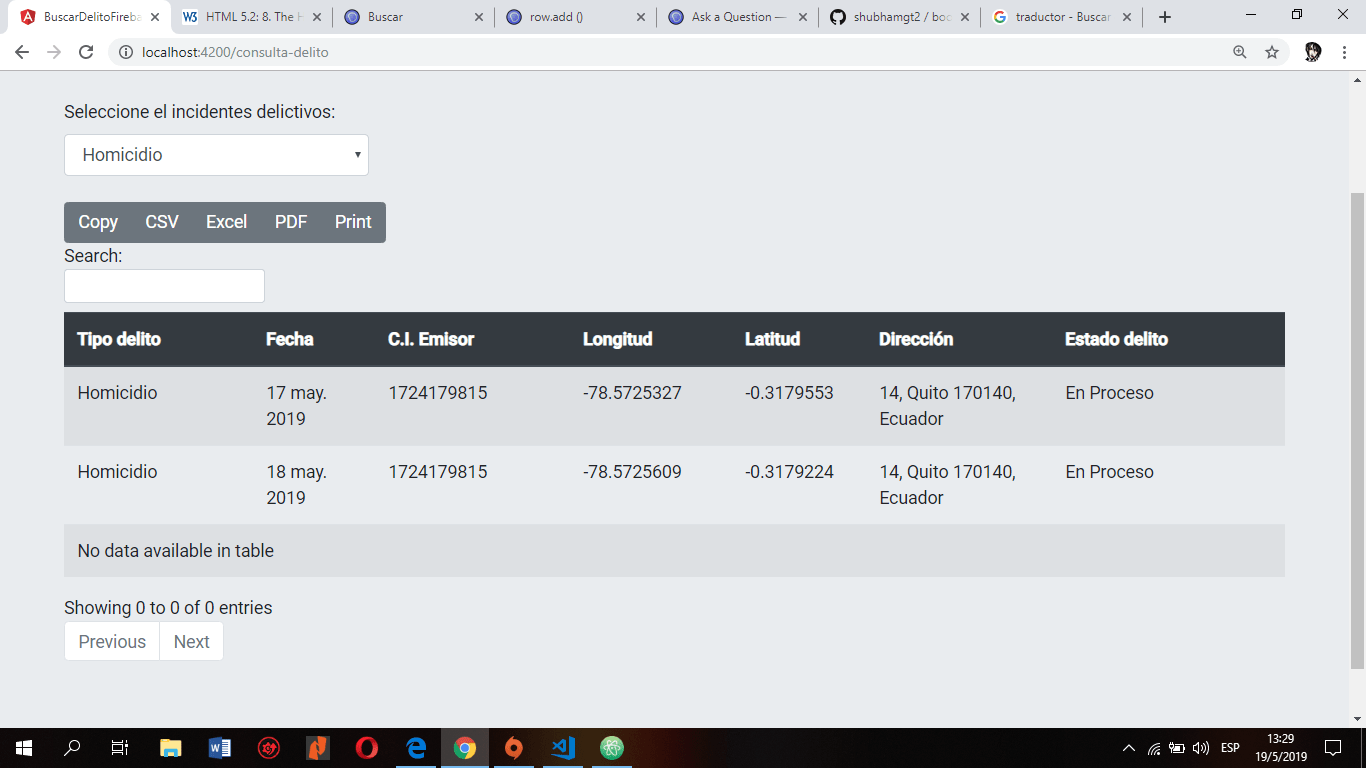
Task: Switch to Visual Studio Code in the taskbar
Action: (x=563, y=747)
